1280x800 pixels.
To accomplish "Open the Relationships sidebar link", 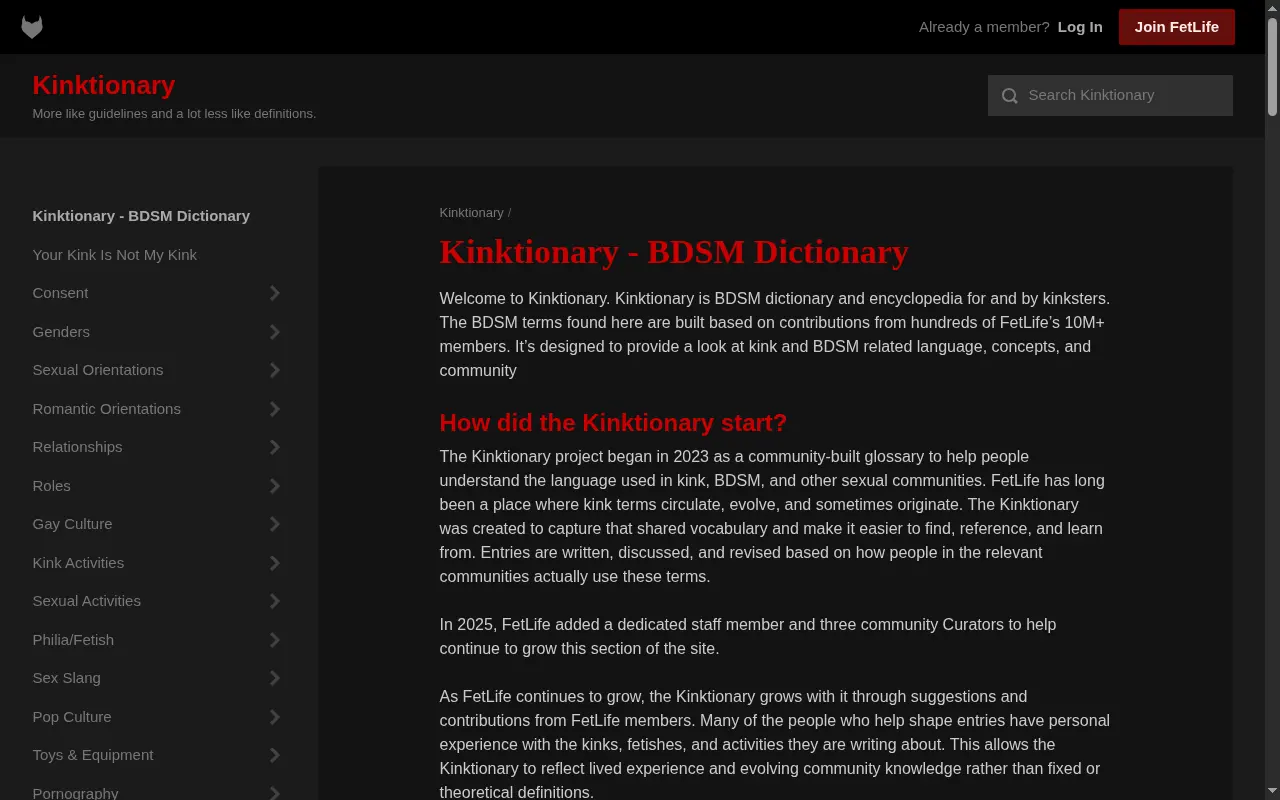I will click(77, 447).
